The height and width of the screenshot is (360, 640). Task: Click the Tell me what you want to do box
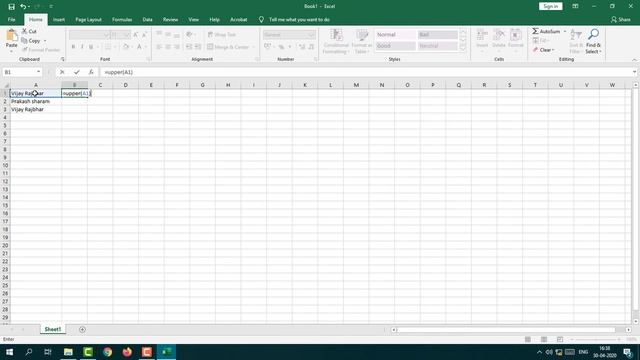click(x=299, y=20)
